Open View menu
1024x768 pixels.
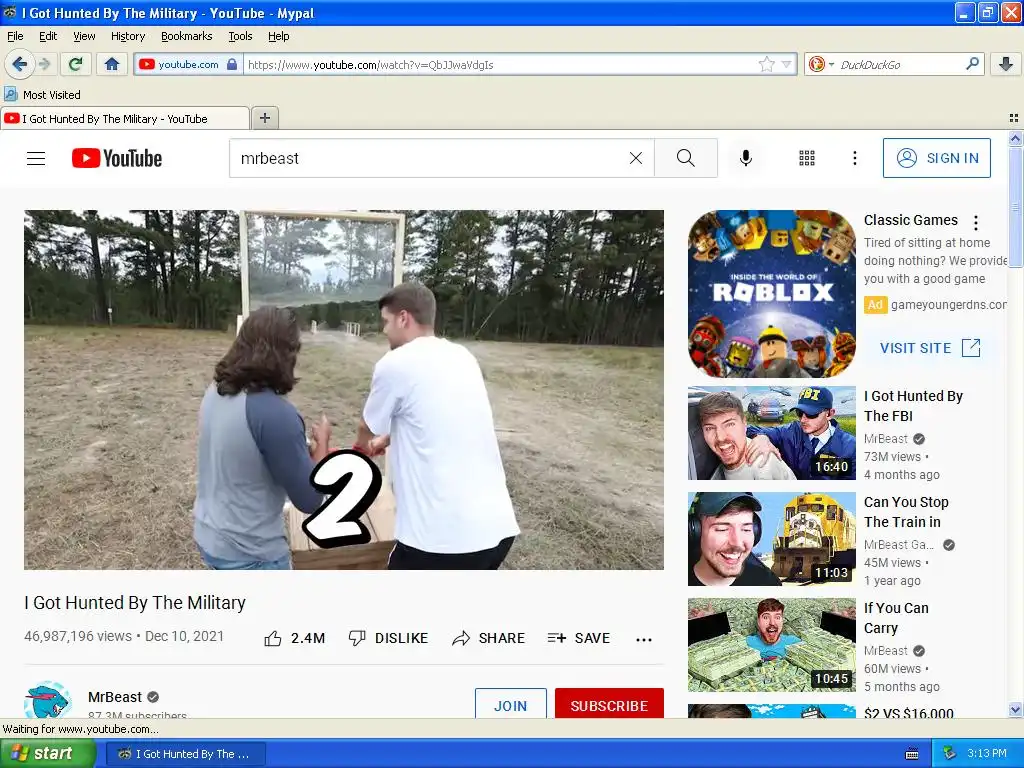(84, 36)
